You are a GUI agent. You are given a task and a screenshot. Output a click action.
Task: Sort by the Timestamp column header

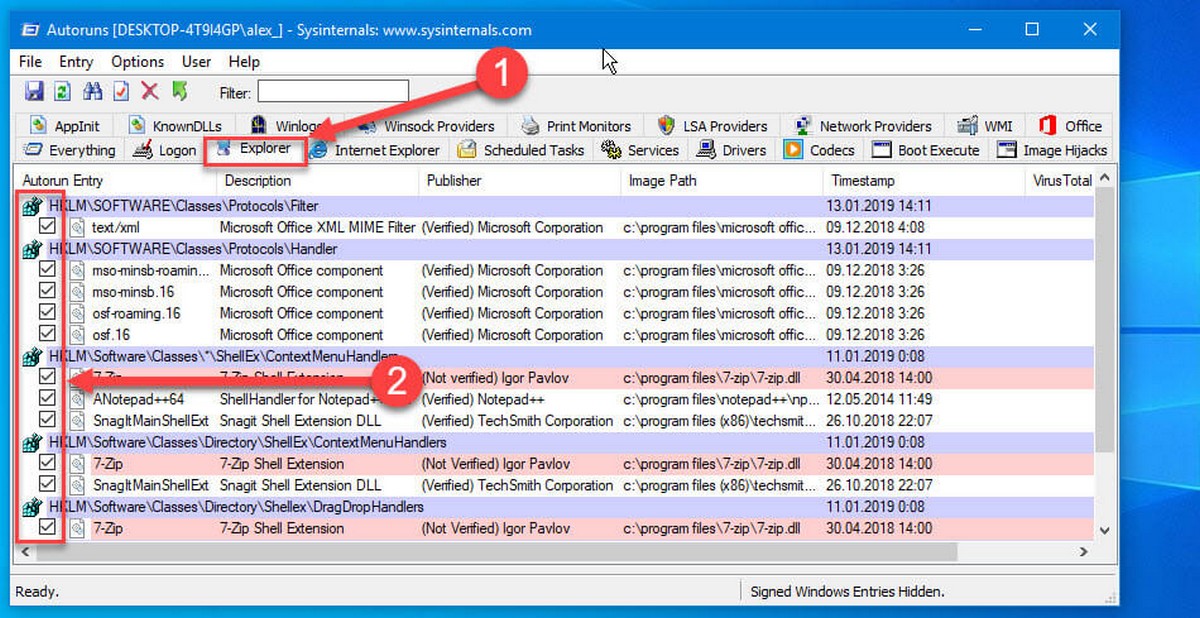click(923, 181)
